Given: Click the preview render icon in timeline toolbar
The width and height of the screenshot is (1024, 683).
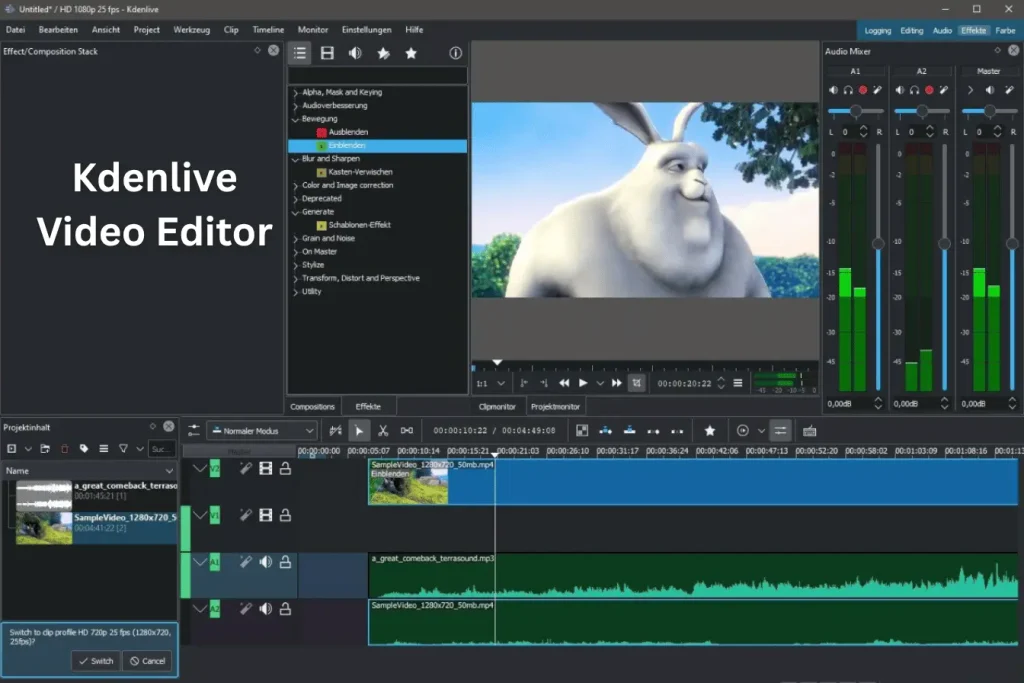Looking at the screenshot, I should [x=743, y=431].
